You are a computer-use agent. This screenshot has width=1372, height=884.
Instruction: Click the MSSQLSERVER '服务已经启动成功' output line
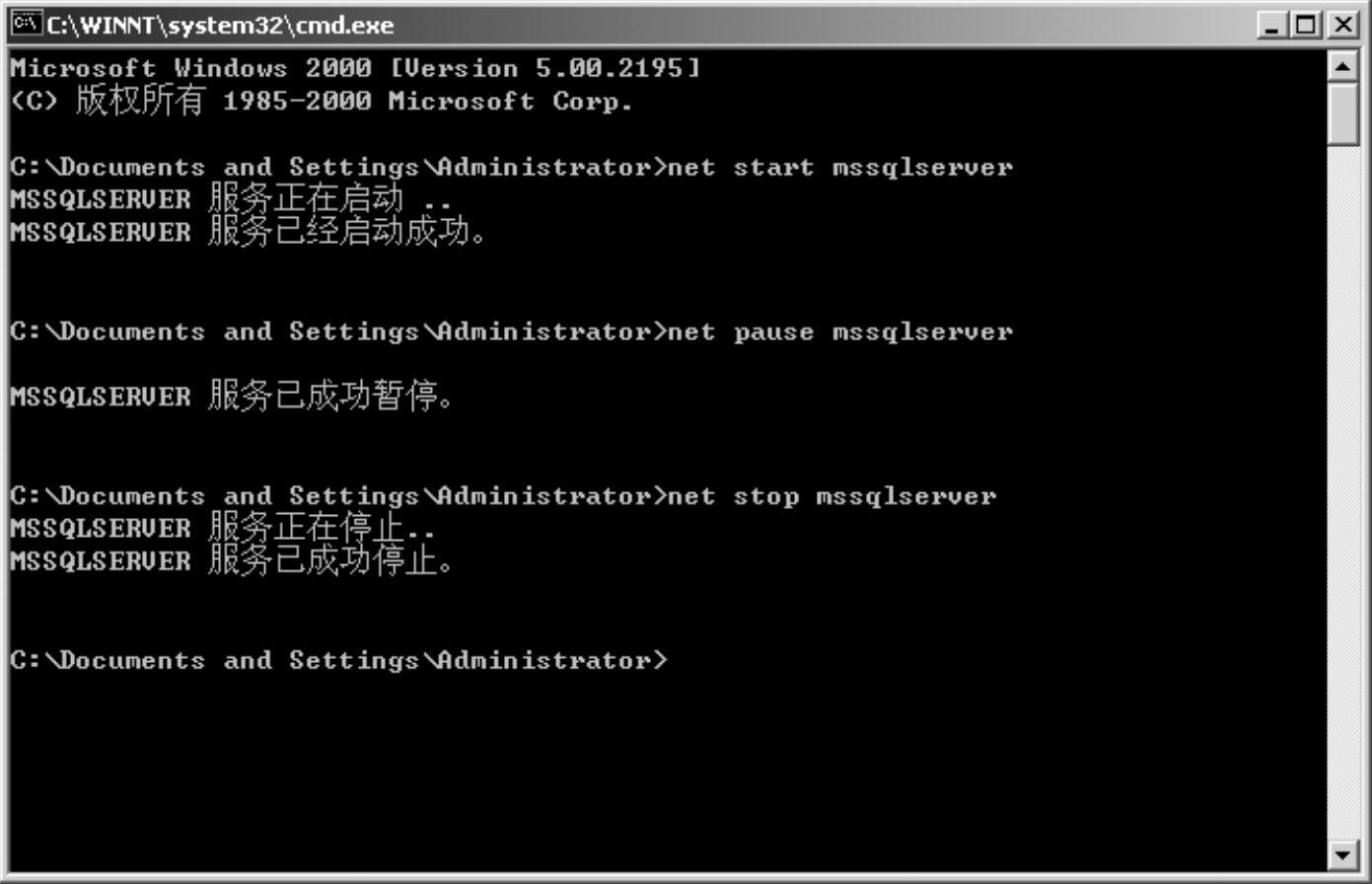(x=248, y=232)
